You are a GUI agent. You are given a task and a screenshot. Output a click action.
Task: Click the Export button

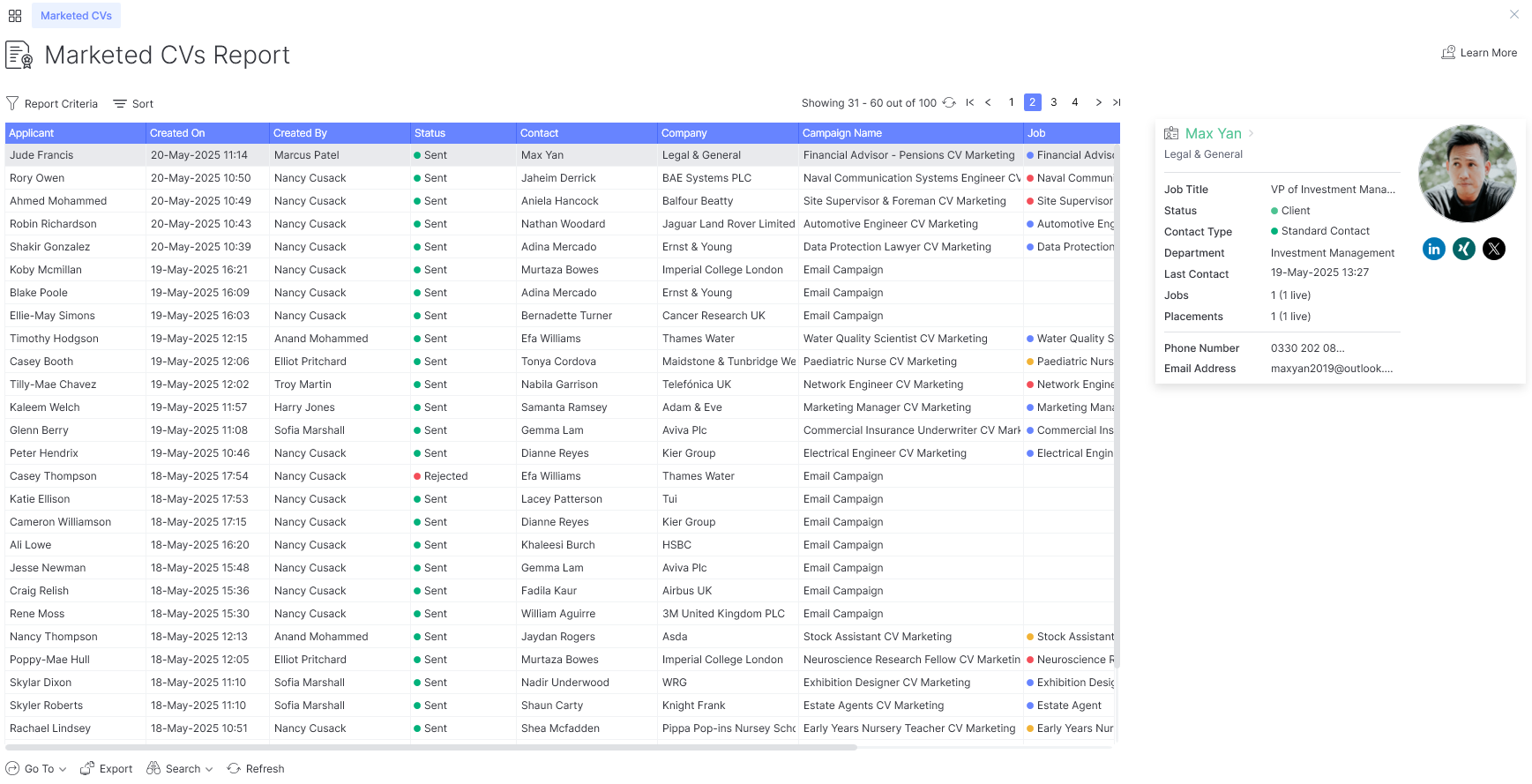point(106,769)
